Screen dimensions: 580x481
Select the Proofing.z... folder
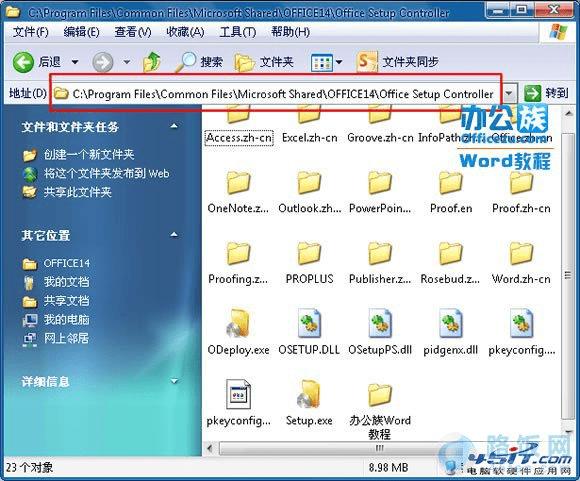click(x=238, y=263)
